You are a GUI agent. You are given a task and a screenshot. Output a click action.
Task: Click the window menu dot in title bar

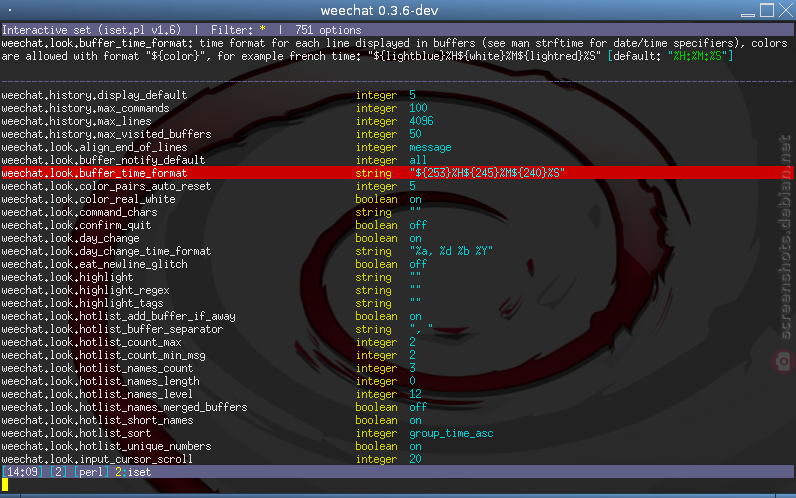(x=10, y=10)
